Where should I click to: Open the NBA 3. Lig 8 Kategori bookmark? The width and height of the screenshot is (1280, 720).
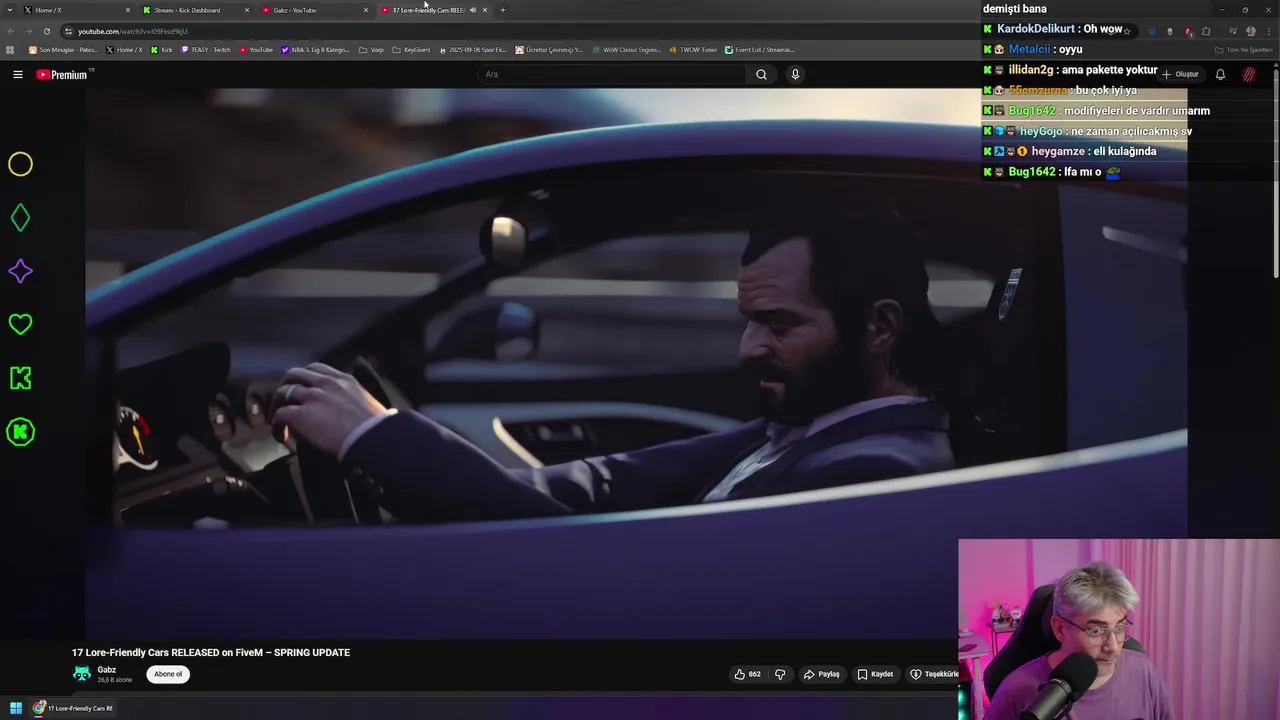315,50
